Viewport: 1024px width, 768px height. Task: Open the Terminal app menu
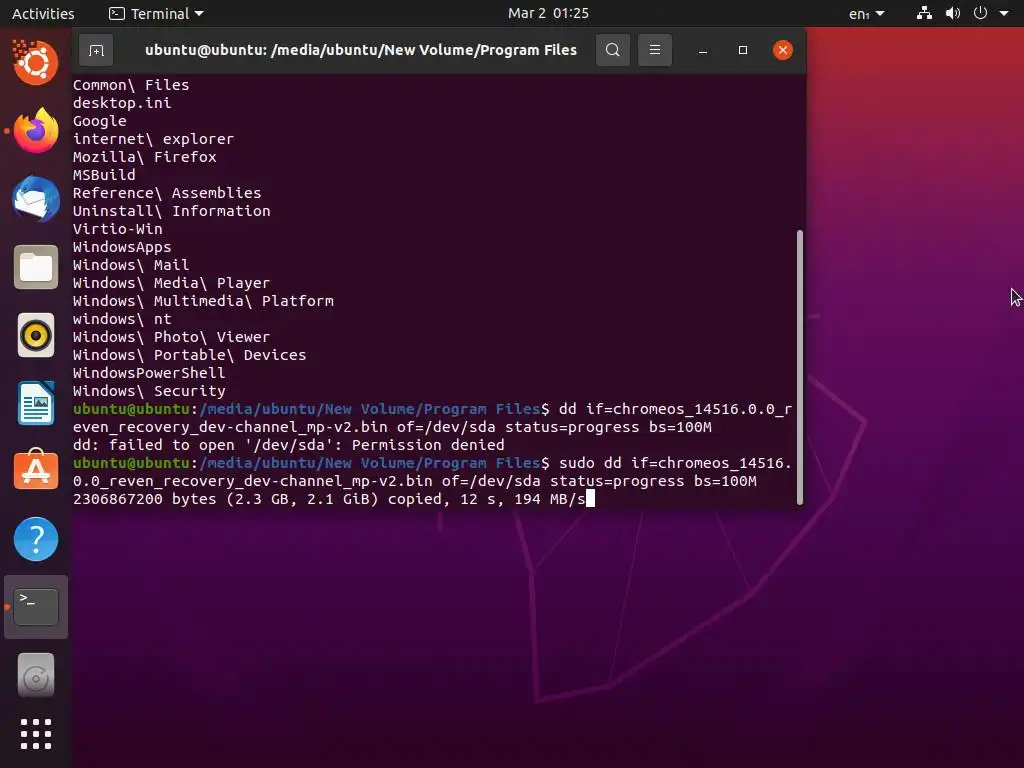click(x=156, y=13)
